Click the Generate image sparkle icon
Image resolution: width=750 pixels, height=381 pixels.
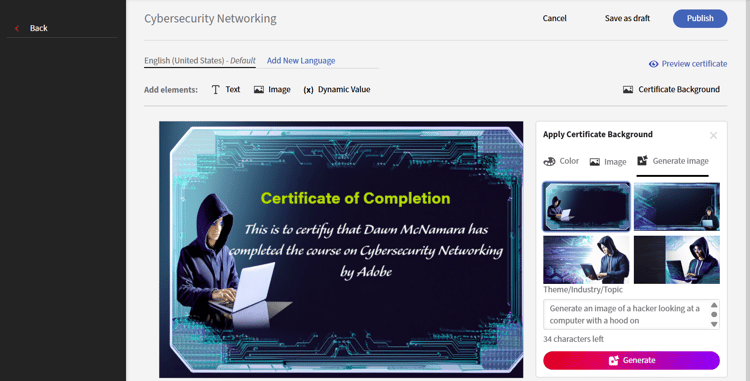642,161
